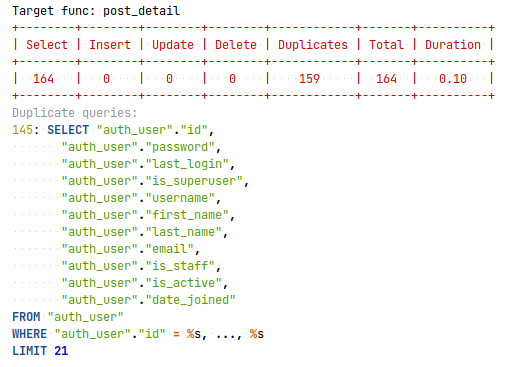The image size is (506, 367).
Task: Click the Select count value 164
Action: [x=43, y=79]
